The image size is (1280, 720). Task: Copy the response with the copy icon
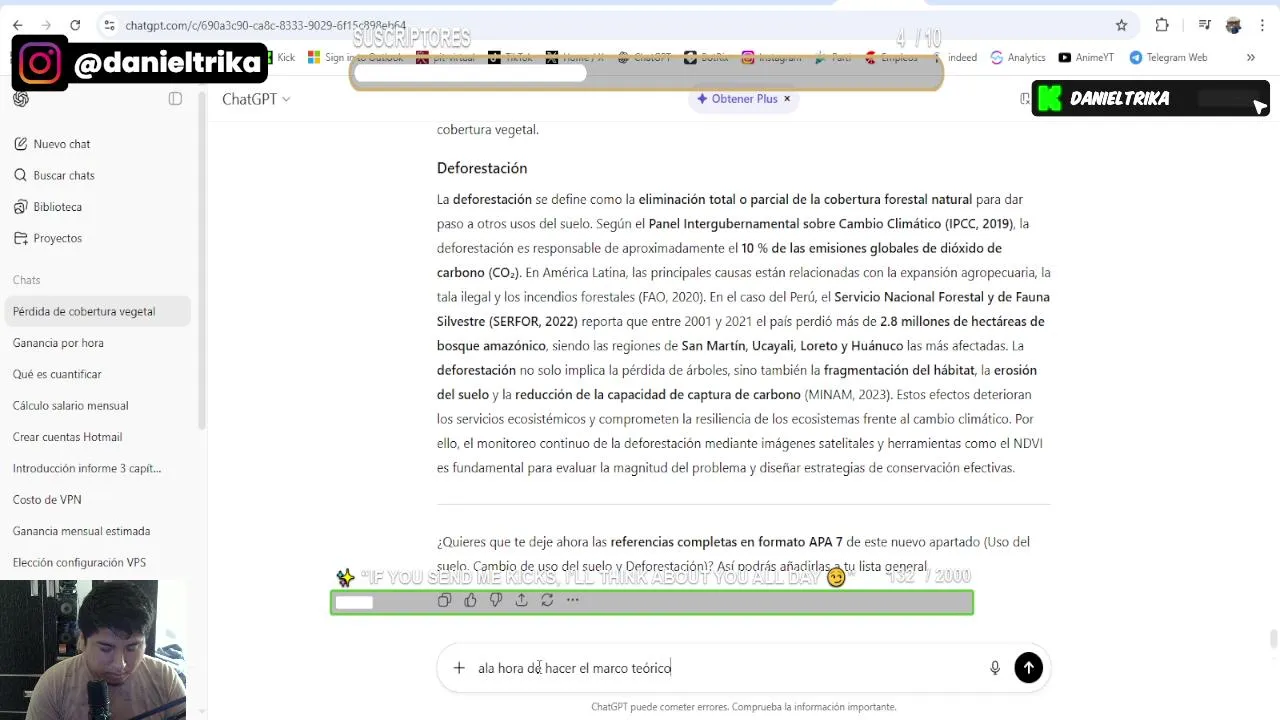click(444, 600)
